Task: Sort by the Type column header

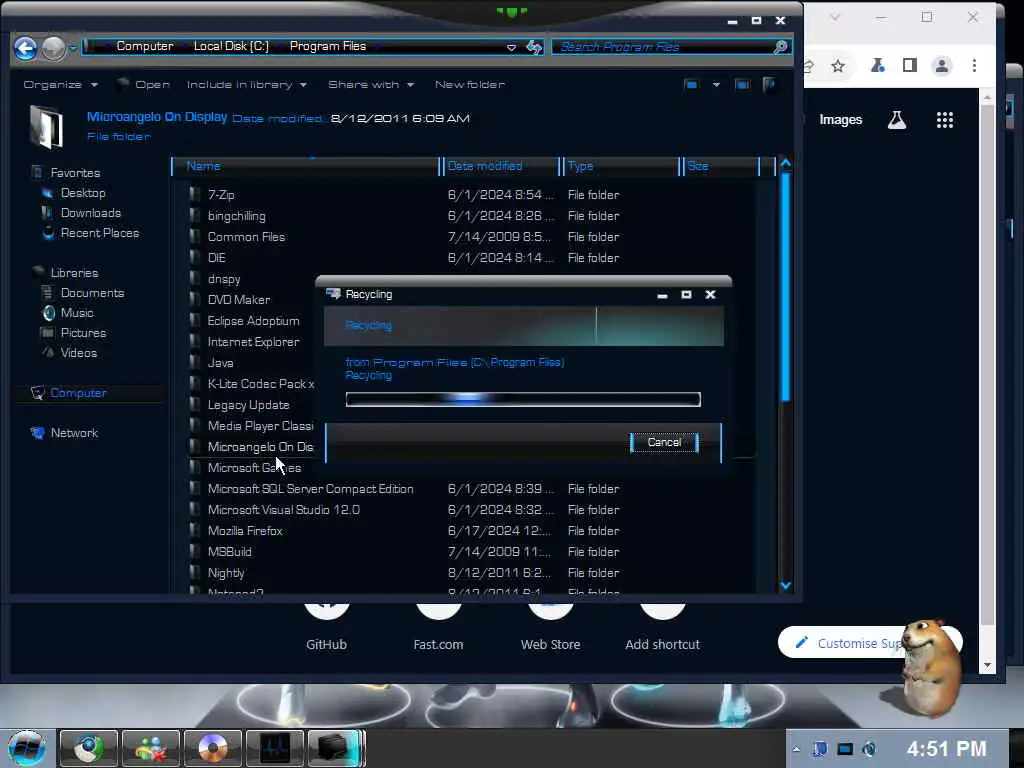Action: (620, 166)
